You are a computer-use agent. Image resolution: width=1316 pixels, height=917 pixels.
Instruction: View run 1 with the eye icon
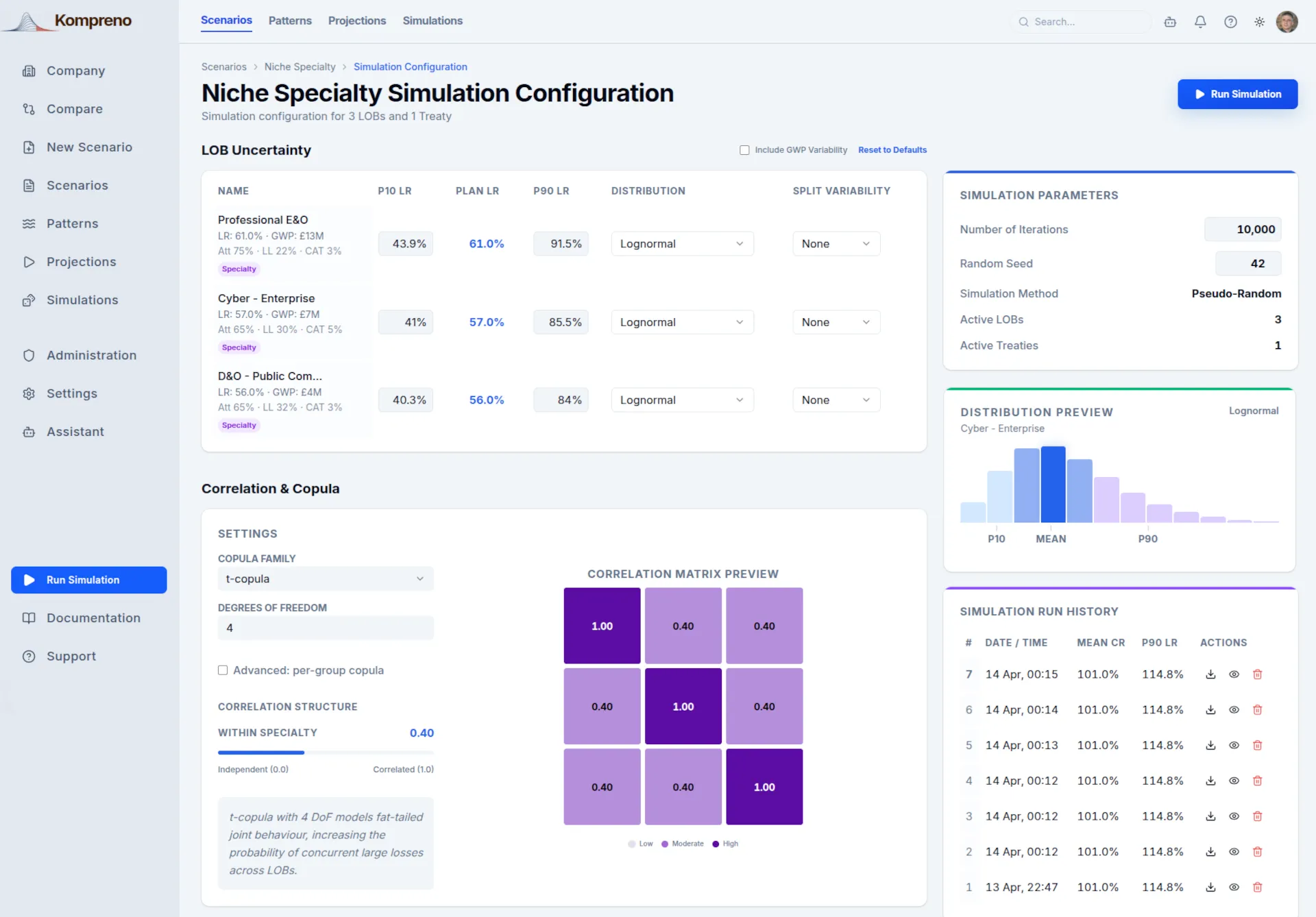click(1234, 887)
